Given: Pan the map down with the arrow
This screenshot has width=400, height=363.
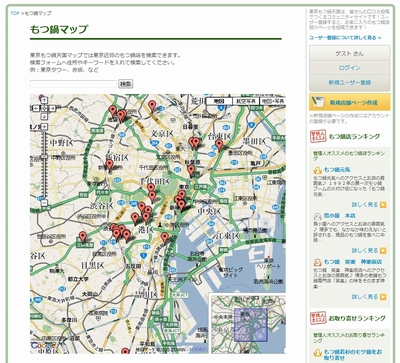Looking at the screenshot, I should (44, 116).
